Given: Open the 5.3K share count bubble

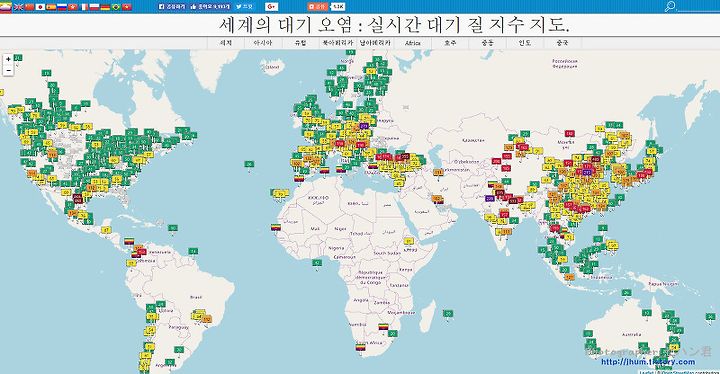Looking at the screenshot, I should tap(338, 7).
